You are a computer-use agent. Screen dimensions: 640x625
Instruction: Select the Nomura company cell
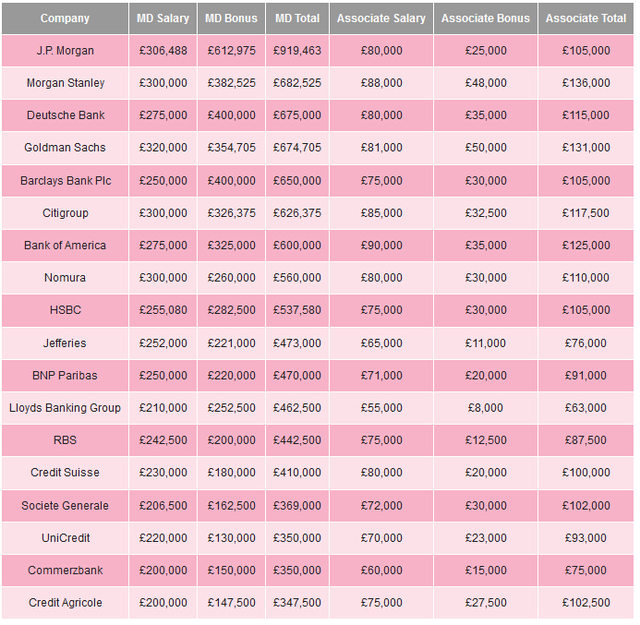(x=65, y=278)
